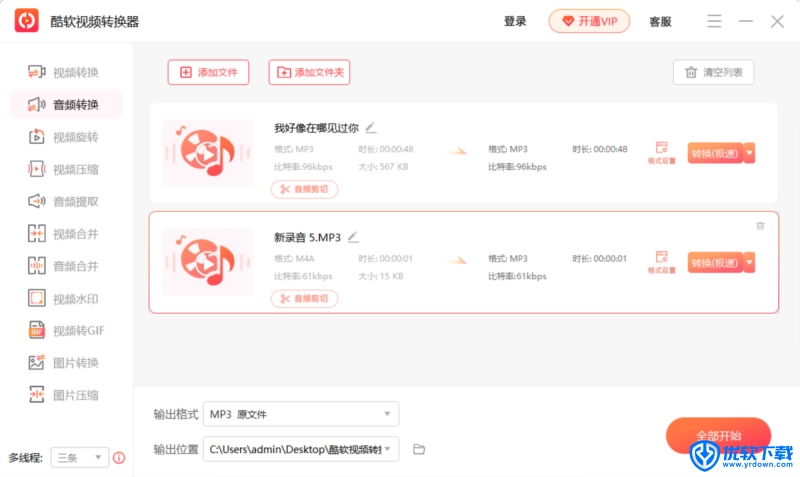This screenshot has height=477, width=800.
Task: Rename 我好像在哪见过你 with the pencil icon
Action: [x=371, y=128]
